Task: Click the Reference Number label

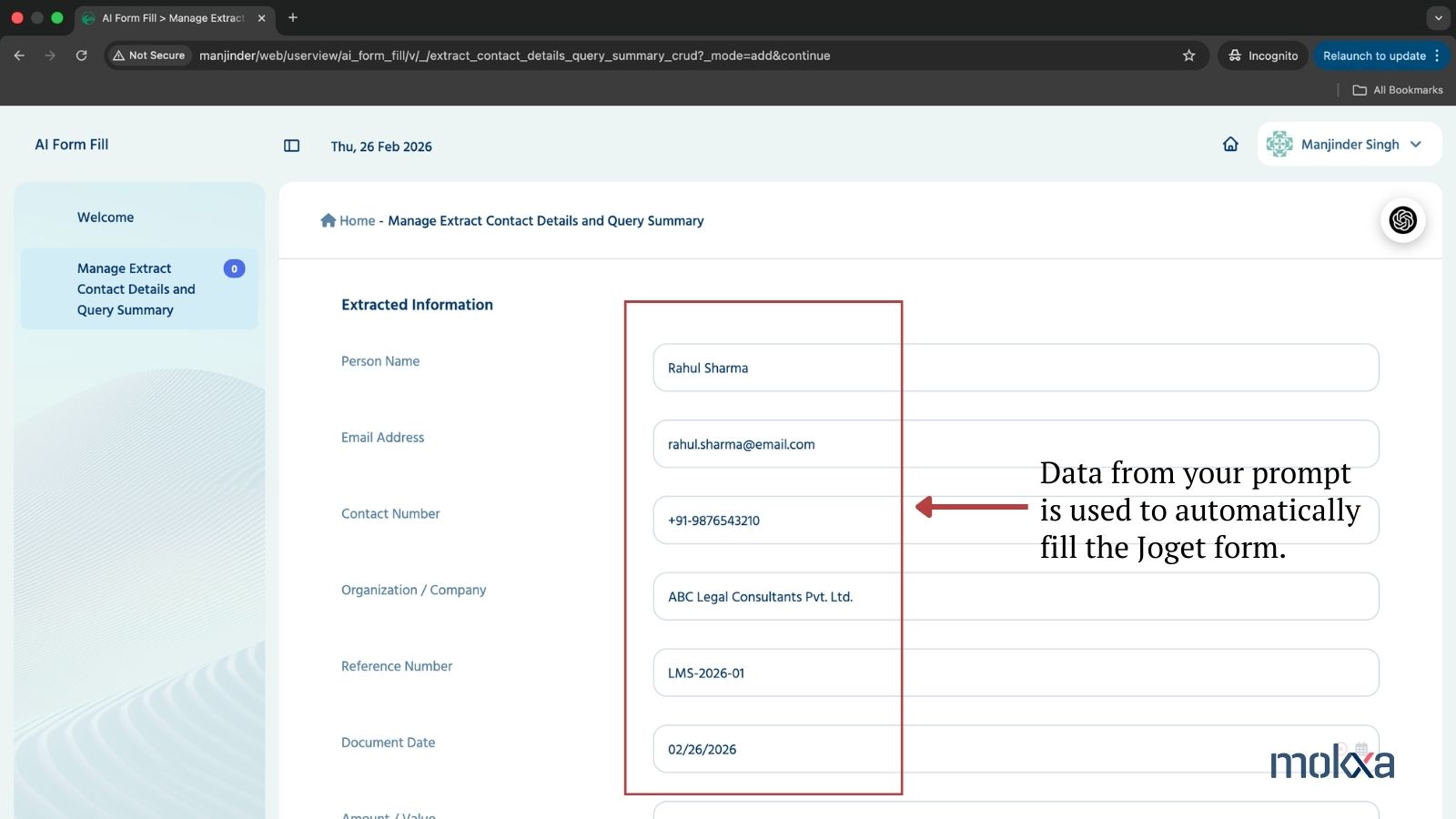Action: 397,667
